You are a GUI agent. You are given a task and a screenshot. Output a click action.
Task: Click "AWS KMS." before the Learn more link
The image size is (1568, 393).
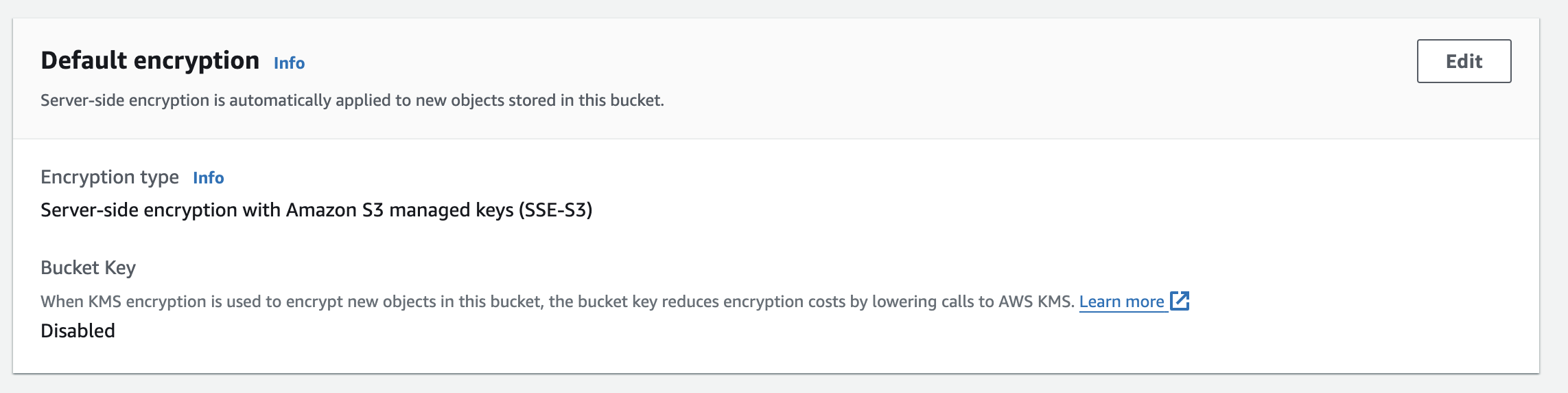coord(1036,302)
